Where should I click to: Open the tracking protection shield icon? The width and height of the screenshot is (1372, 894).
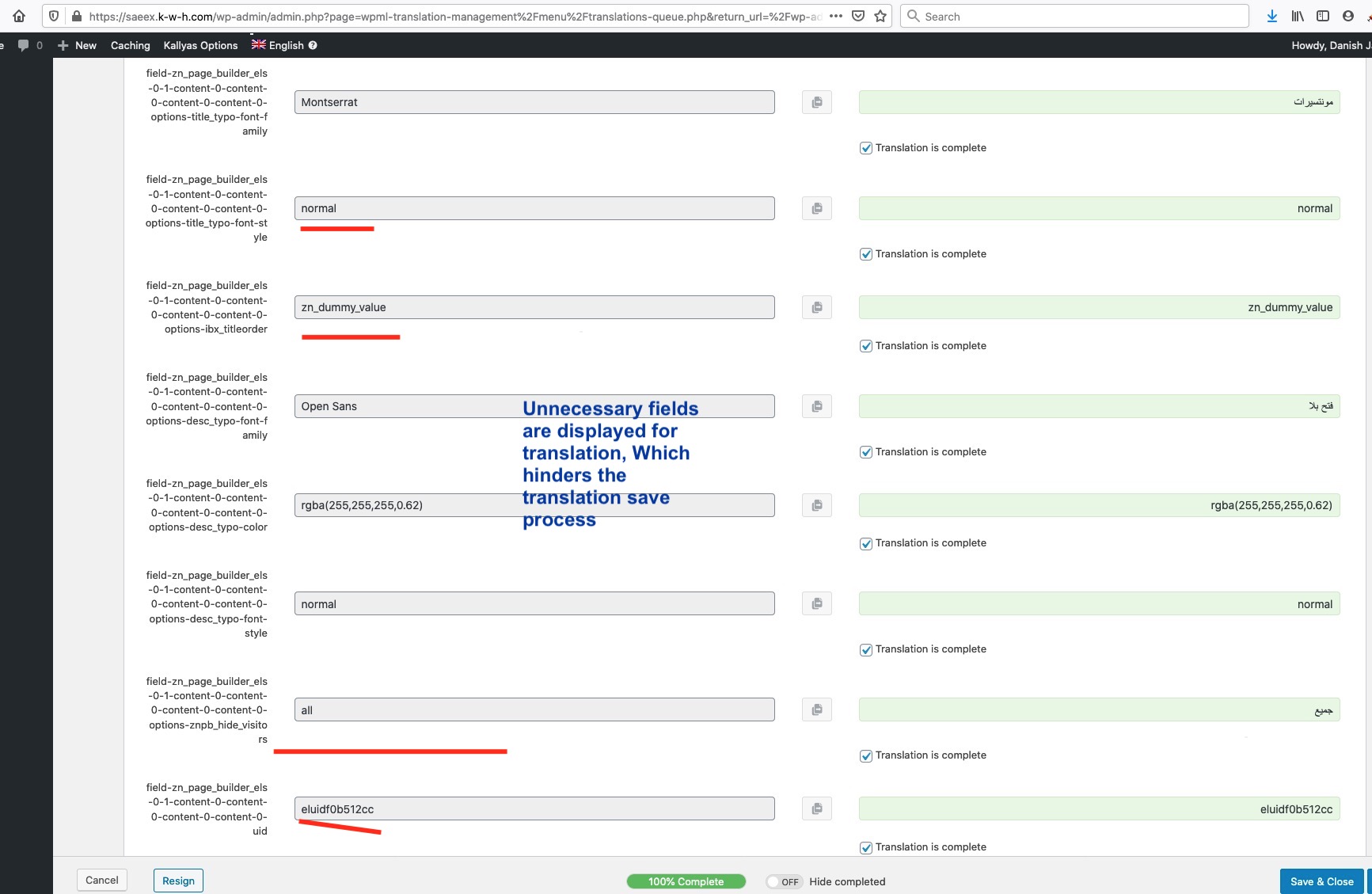pyautogui.click(x=54, y=16)
